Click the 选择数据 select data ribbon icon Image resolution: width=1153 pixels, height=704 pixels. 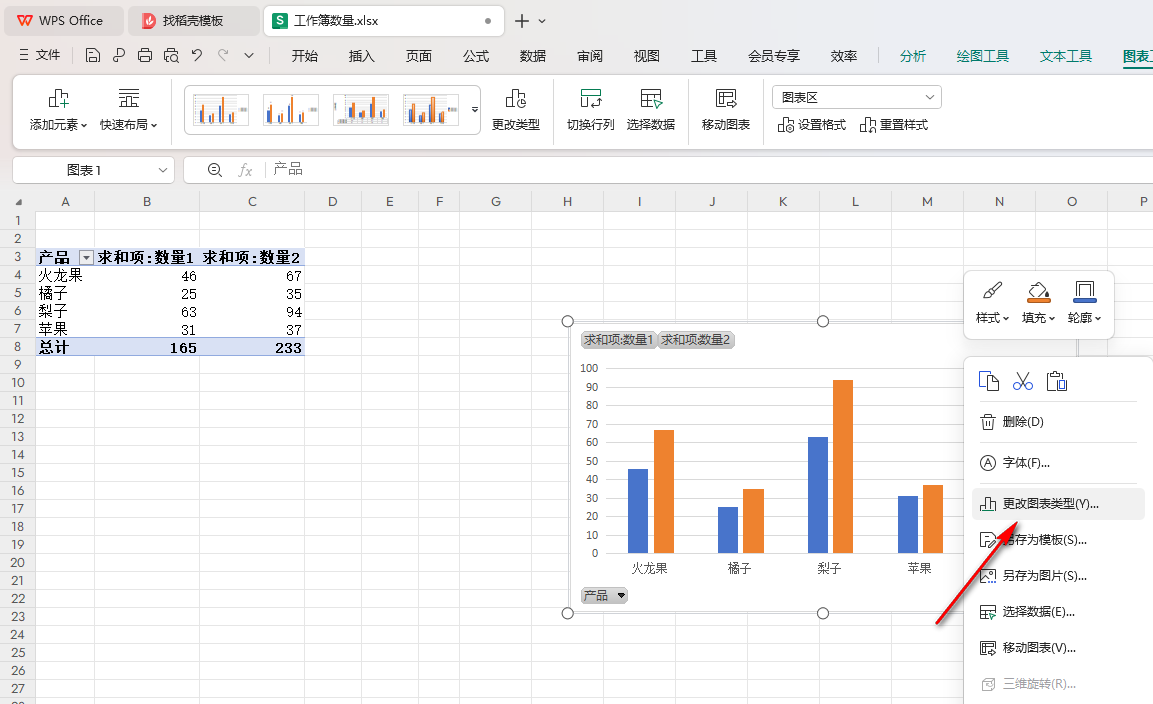(x=651, y=99)
